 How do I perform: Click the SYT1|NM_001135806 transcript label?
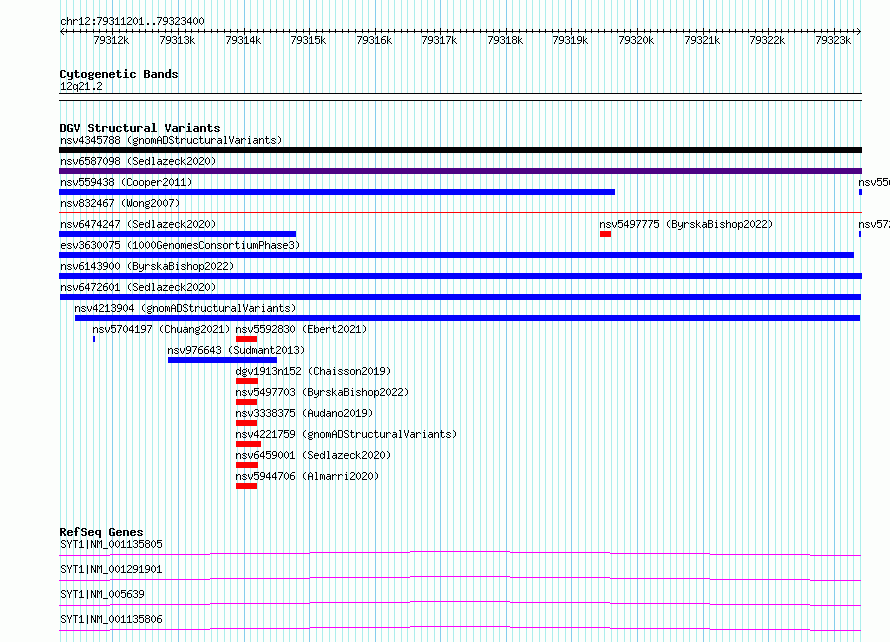[x=111, y=619]
